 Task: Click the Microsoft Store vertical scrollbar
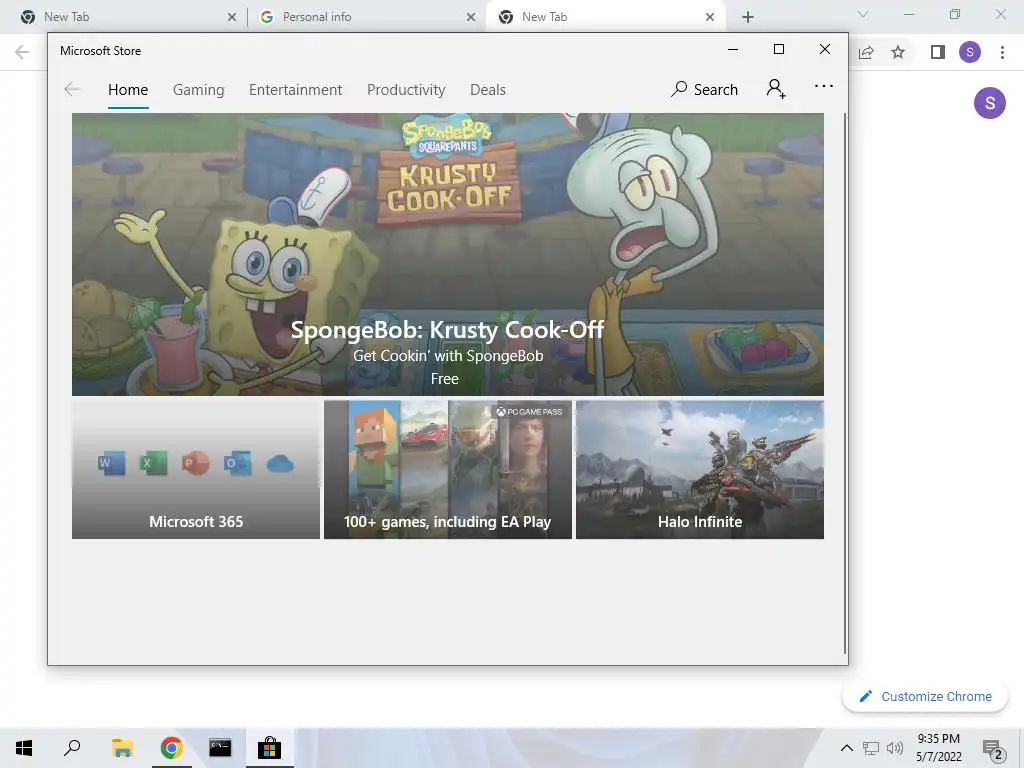pyautogui.click(x=845, y=382)
